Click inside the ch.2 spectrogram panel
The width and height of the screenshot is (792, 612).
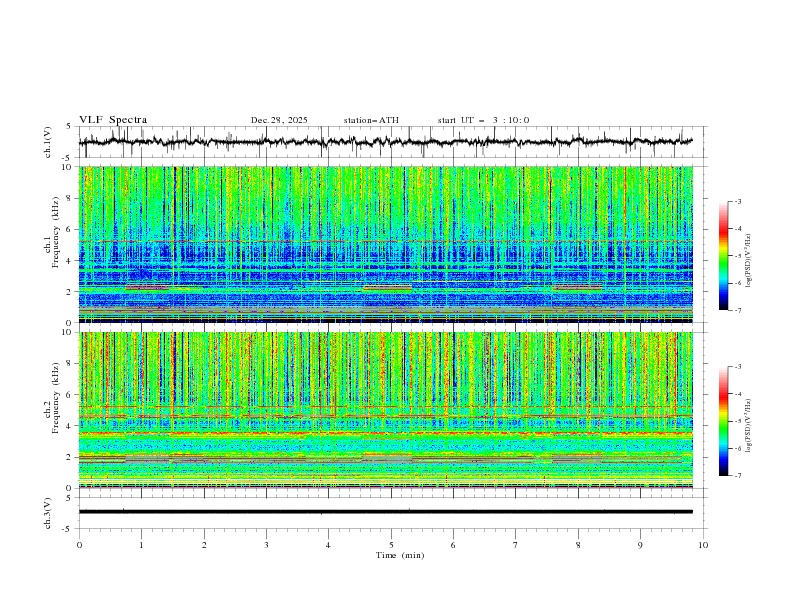pos(390,409)
